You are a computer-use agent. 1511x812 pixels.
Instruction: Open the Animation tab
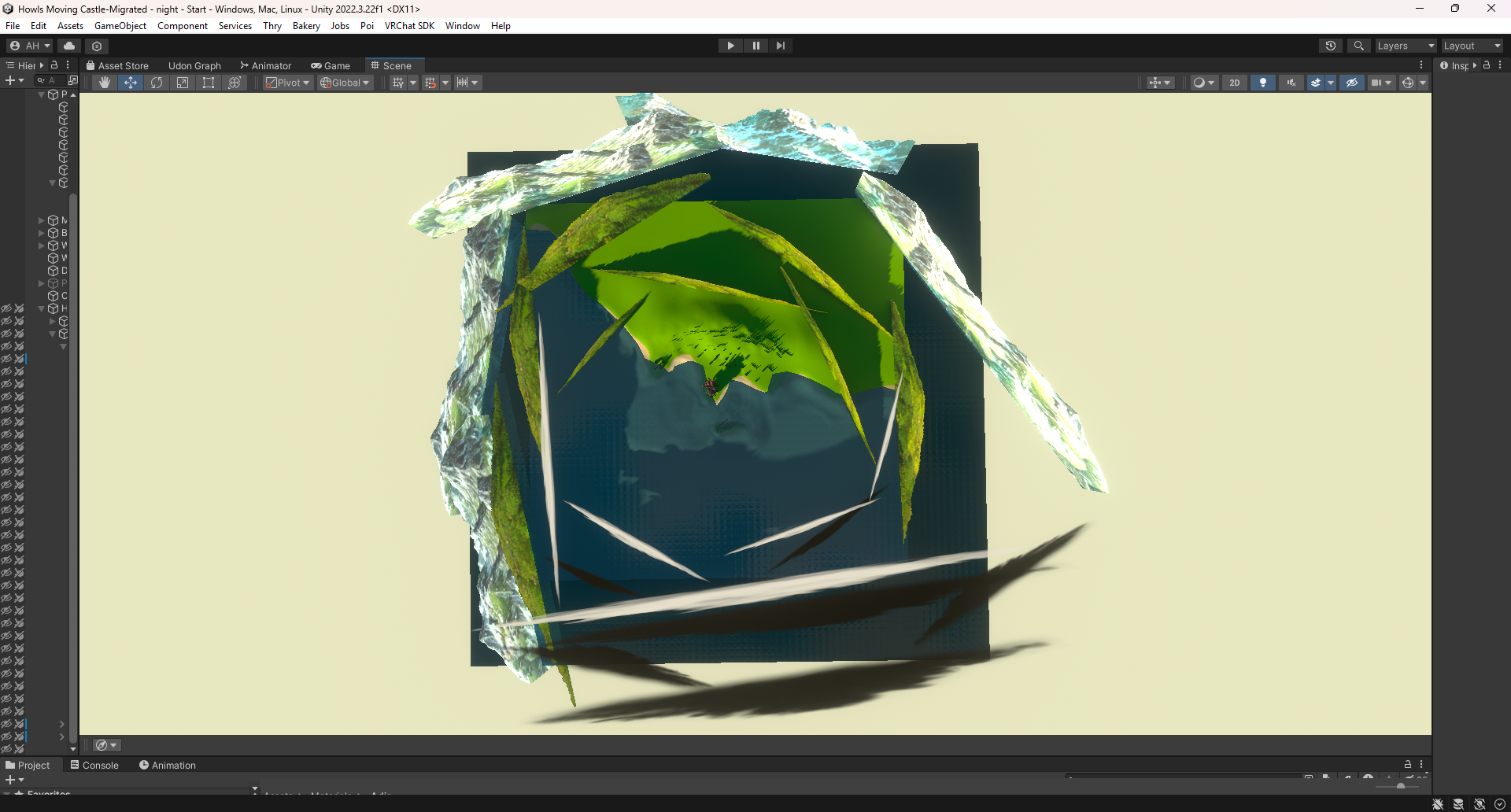pos(168,765)
